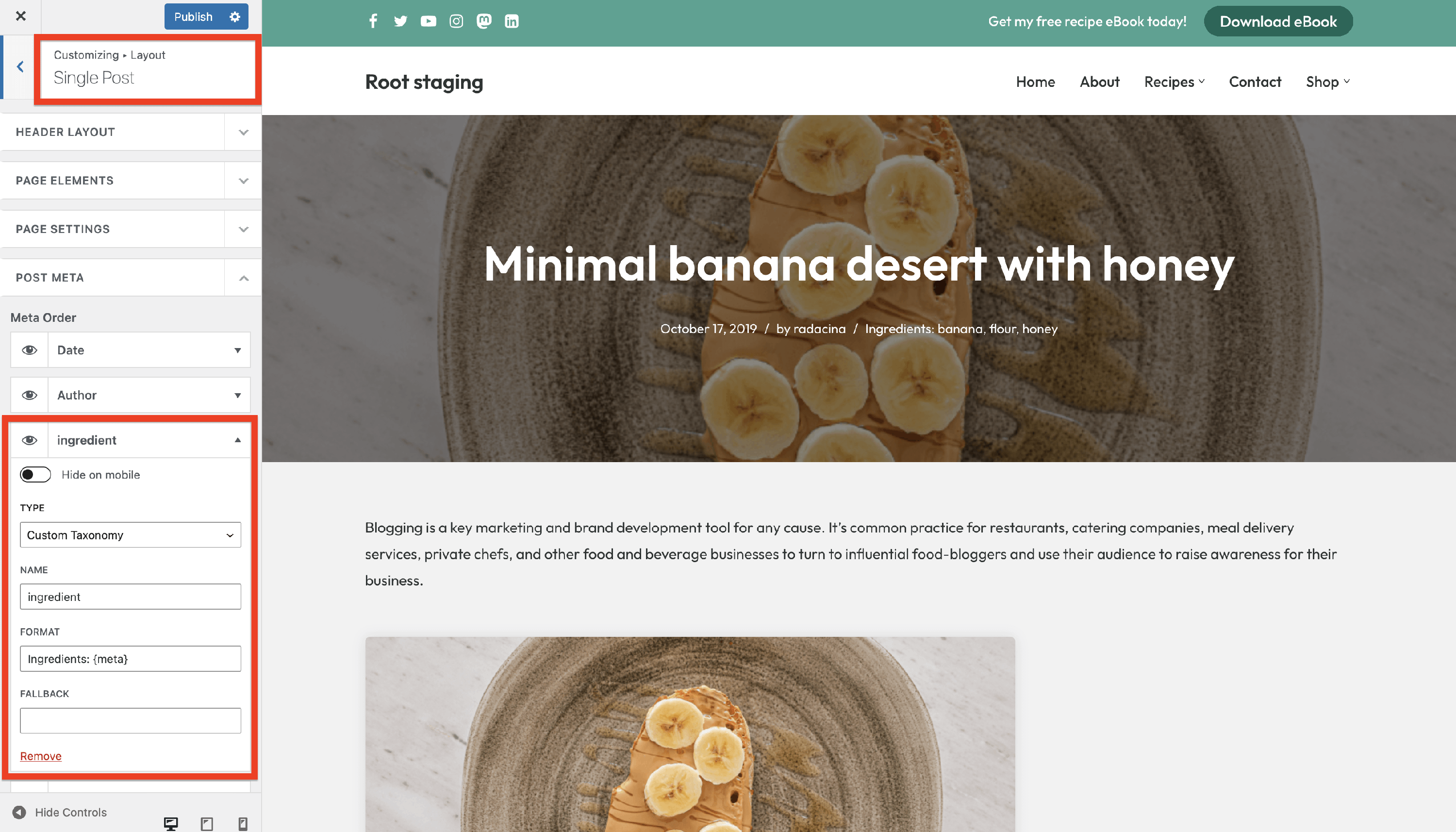Switch to desktop preview device icon

[x=171, y=823]
